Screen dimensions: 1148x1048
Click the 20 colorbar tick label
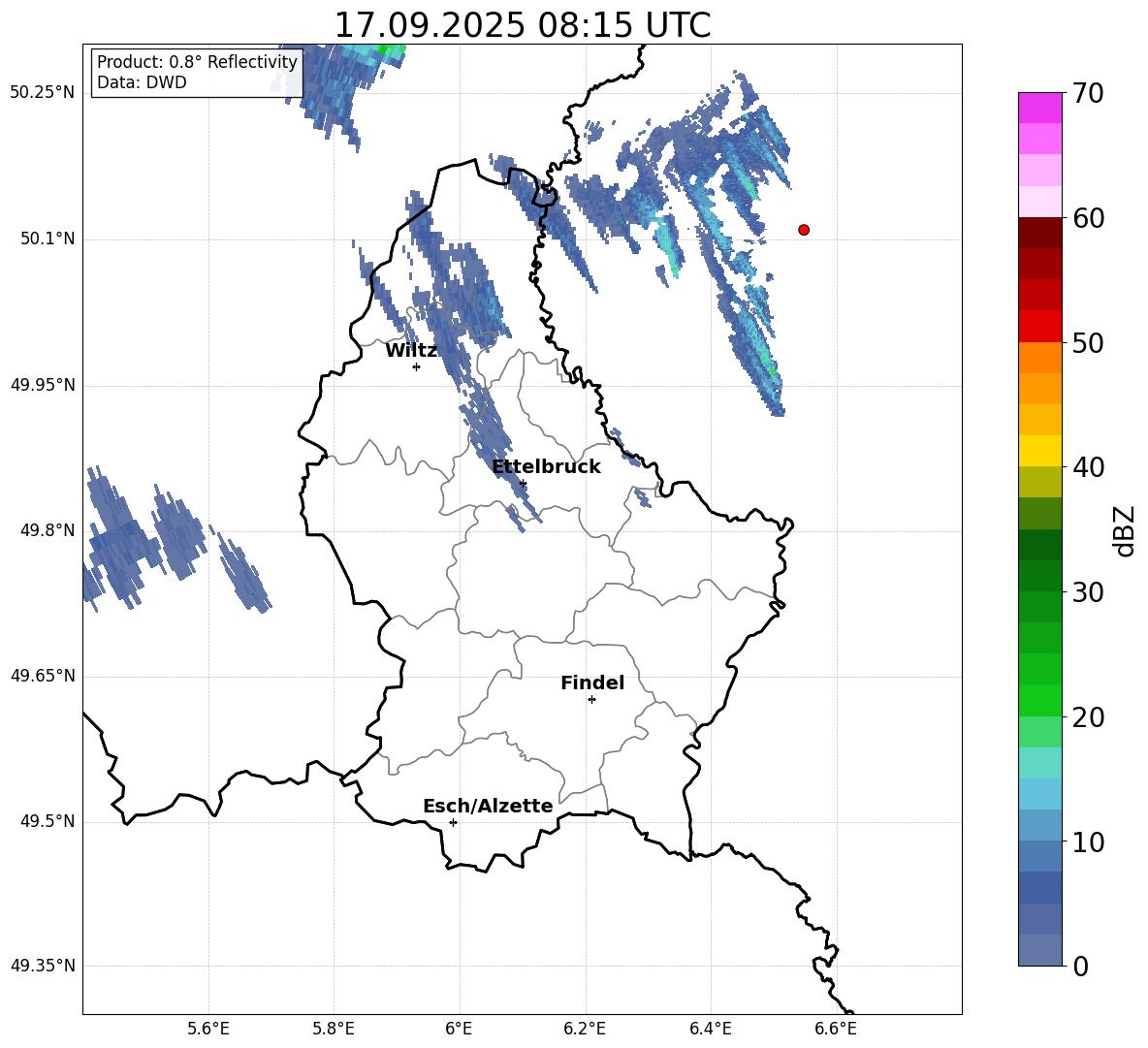tap(1088, 717)
